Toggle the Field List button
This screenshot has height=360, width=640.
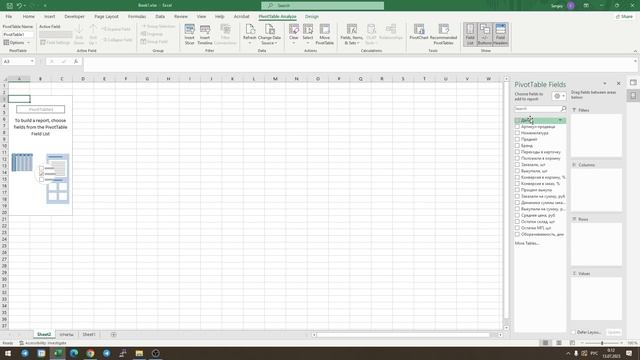tap(470, 34)
